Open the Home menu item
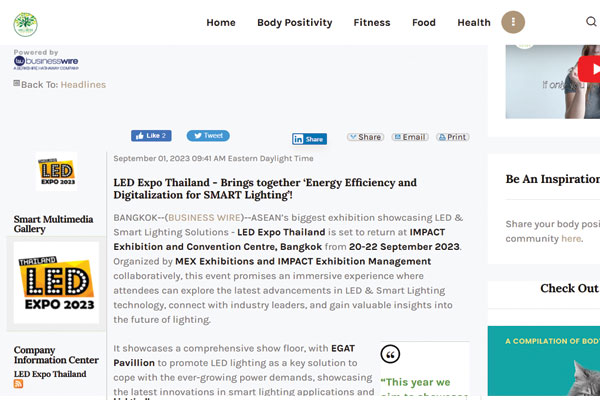600x400 pixels. pyautogui.click(x=221, y=23)
